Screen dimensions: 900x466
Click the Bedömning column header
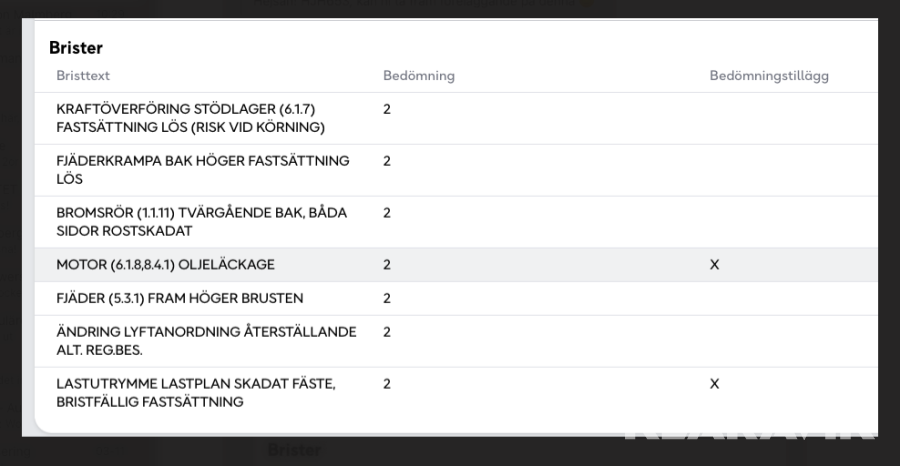(418, 76)
